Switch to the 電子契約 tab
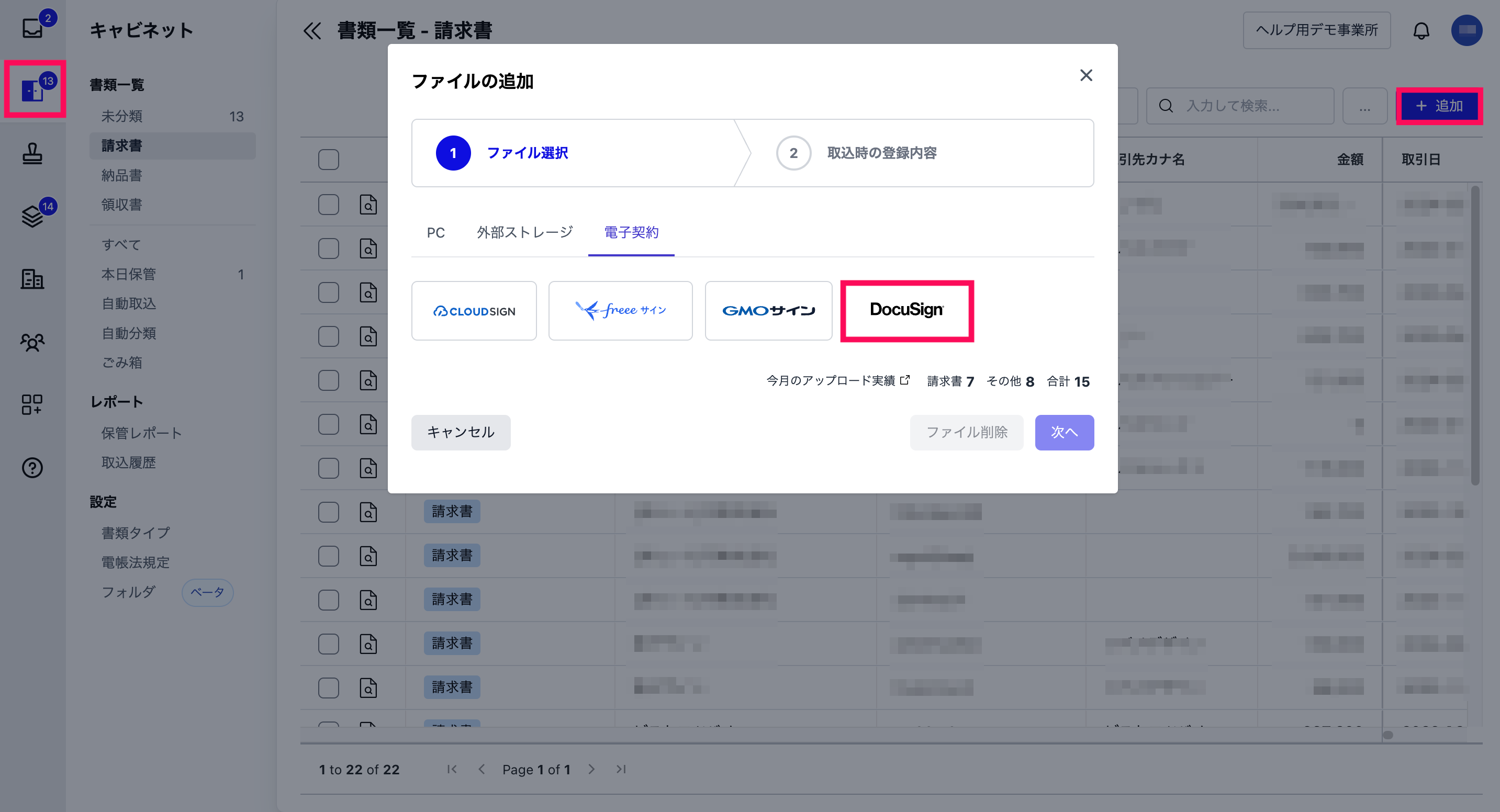The image size is (1500, 812). [x=631, y=233]
